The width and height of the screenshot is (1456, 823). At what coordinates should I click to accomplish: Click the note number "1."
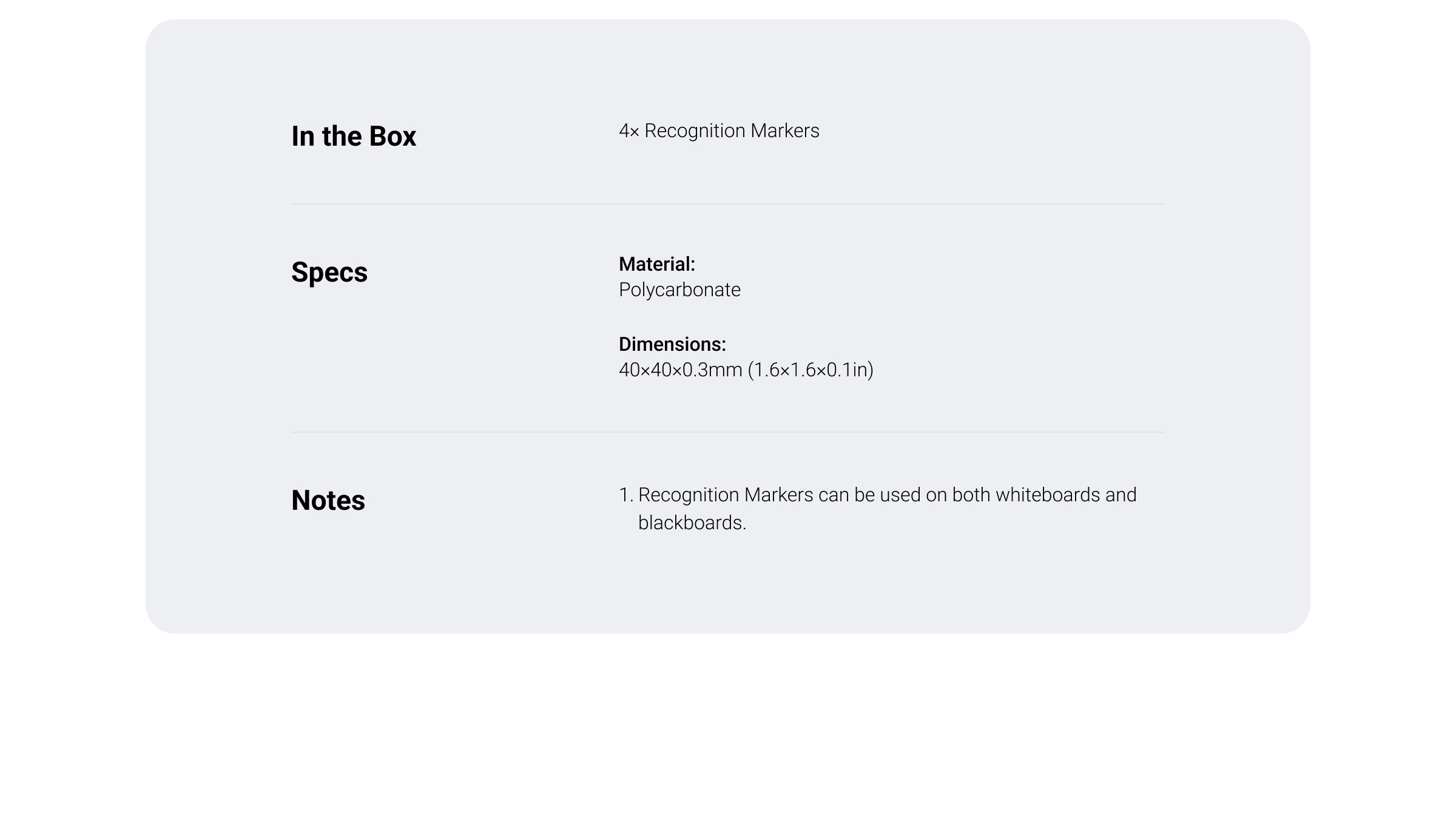[626, 495]
